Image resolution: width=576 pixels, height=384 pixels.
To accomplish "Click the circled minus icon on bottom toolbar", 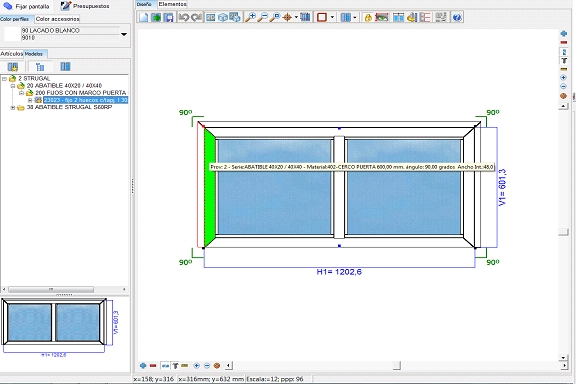I will (207, 366).
